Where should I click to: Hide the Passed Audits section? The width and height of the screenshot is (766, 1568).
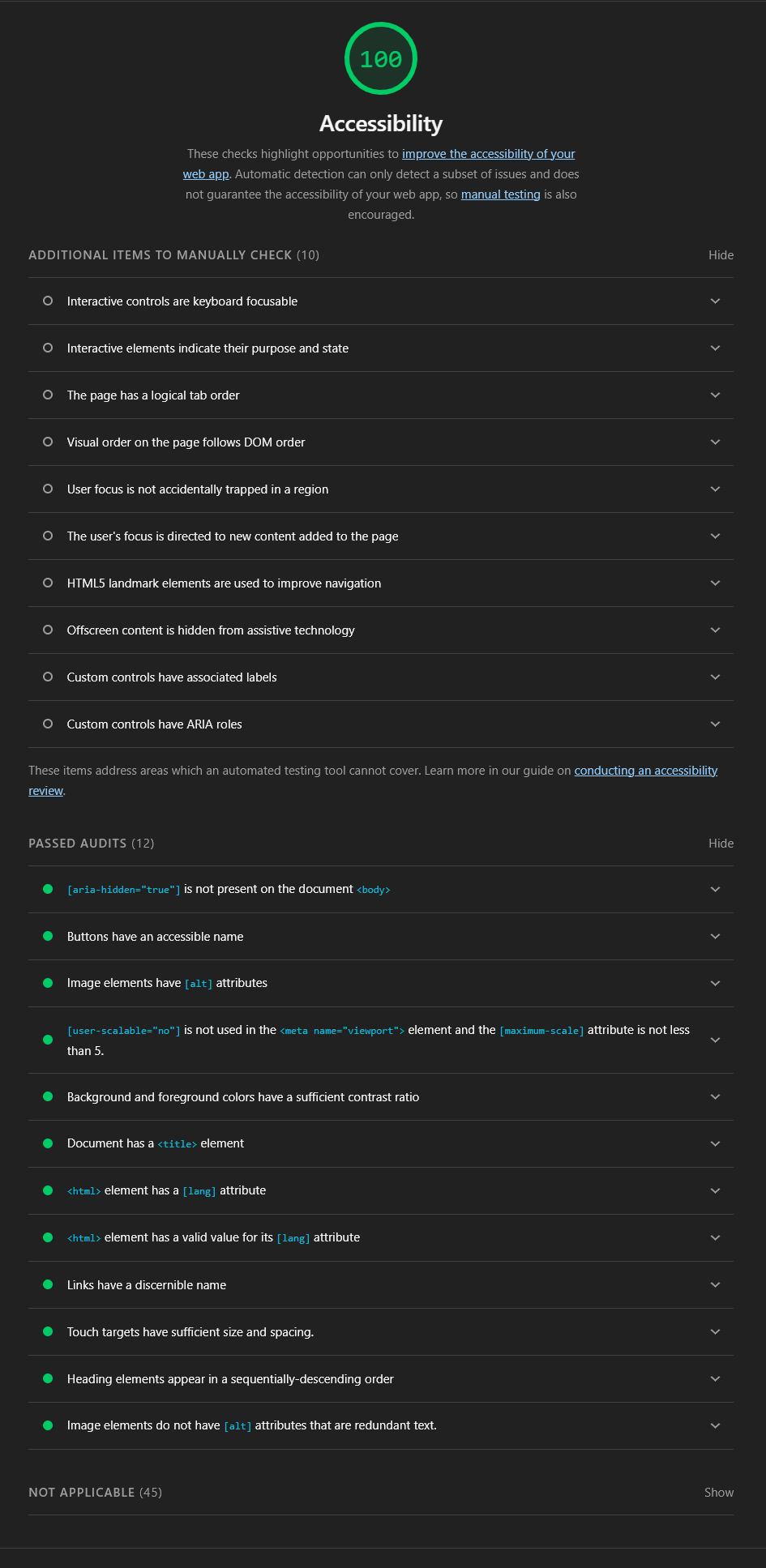coord(721,844)
